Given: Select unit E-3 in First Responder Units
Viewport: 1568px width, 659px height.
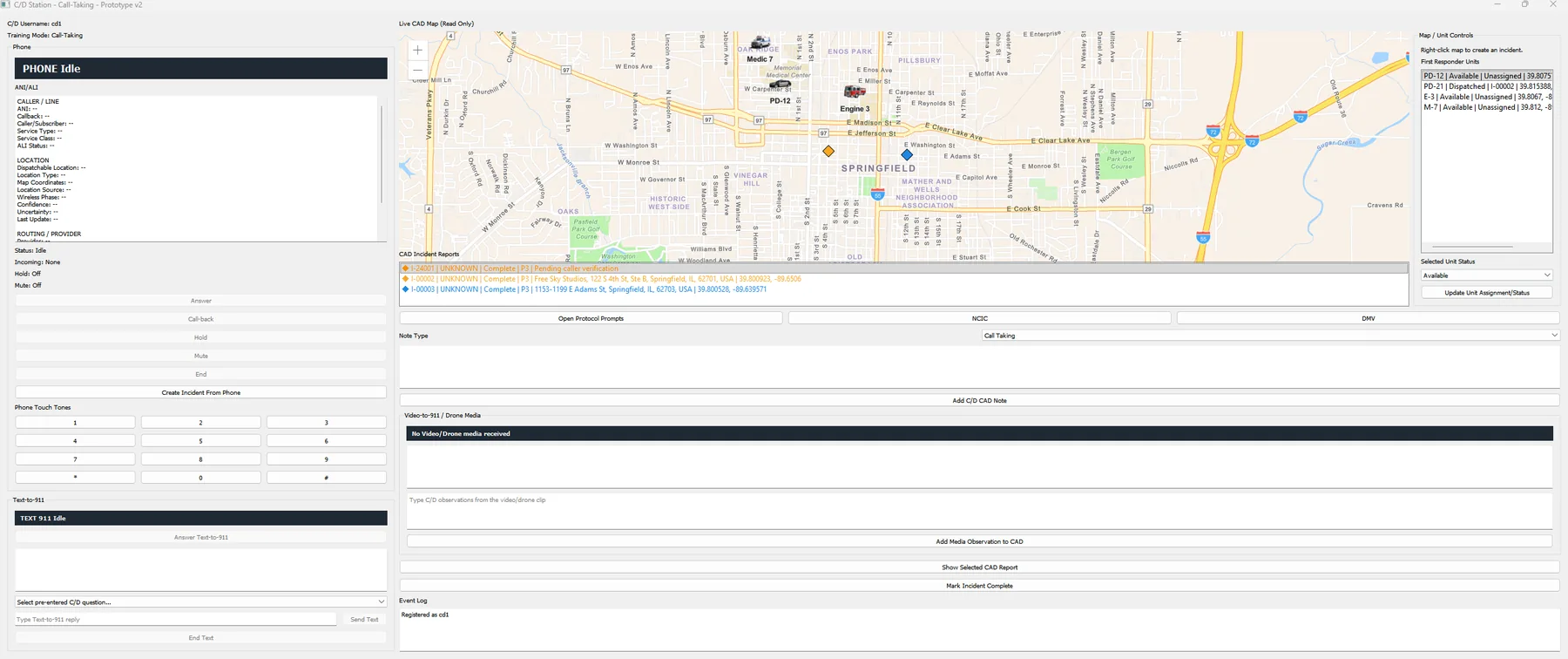Looking at the screenshot, I should pos(1487,97).
